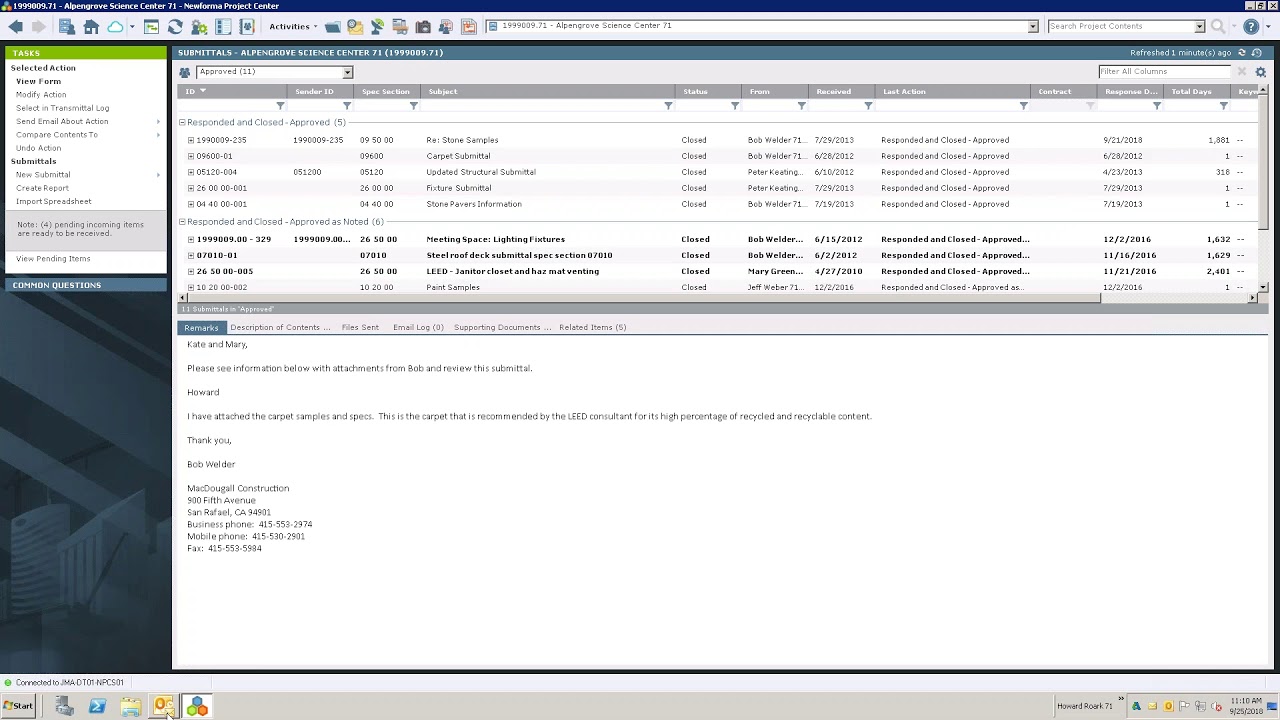Viewport: 1280px width, 720px height.
Task: Open the Files Sent tab
Action: point(360,328)
